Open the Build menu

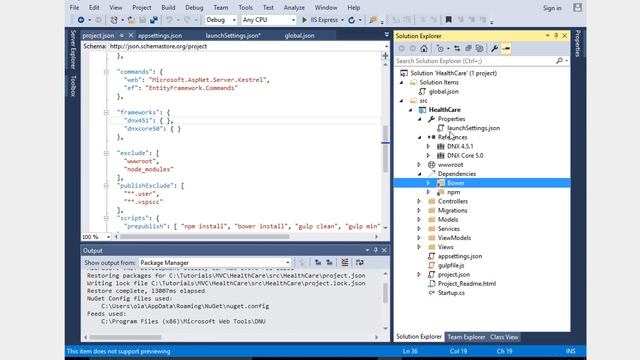168,8
